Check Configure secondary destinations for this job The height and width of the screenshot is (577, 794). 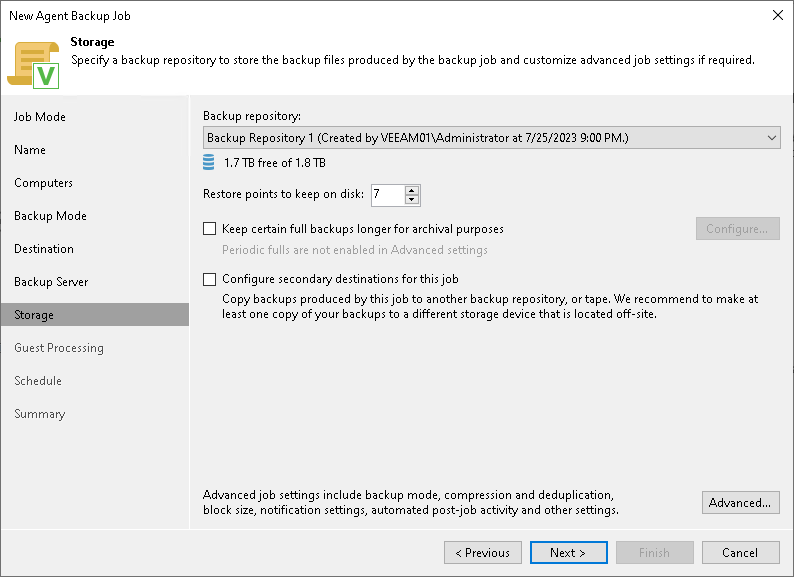pyautogui.click(x=210, y=279)
